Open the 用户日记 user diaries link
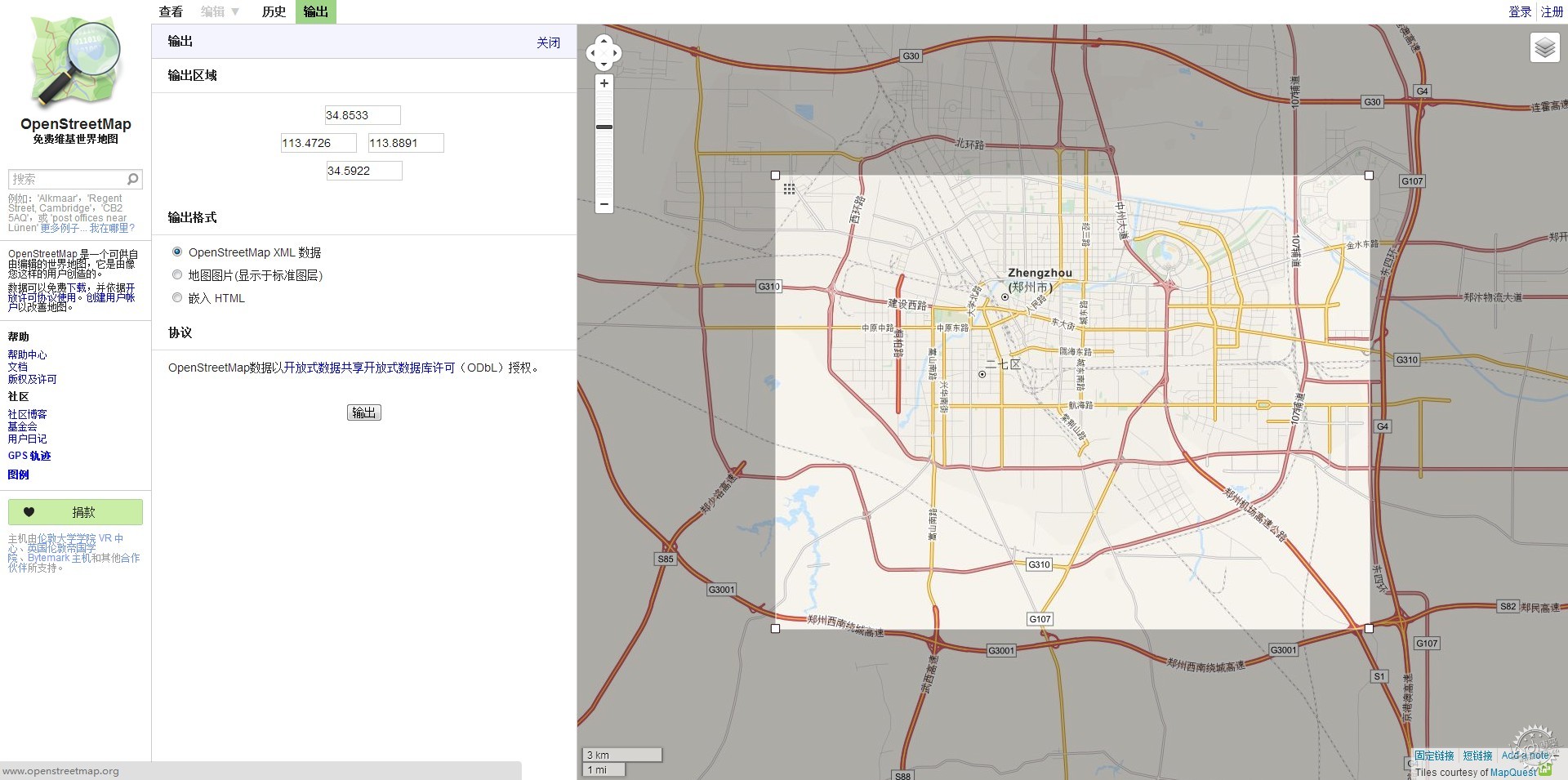The width and height of the screenshot is (1568, 780). 28,439
